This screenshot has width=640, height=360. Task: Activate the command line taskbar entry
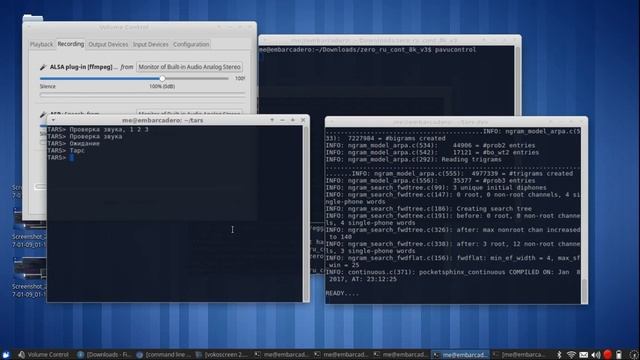[x=163, y=355]
